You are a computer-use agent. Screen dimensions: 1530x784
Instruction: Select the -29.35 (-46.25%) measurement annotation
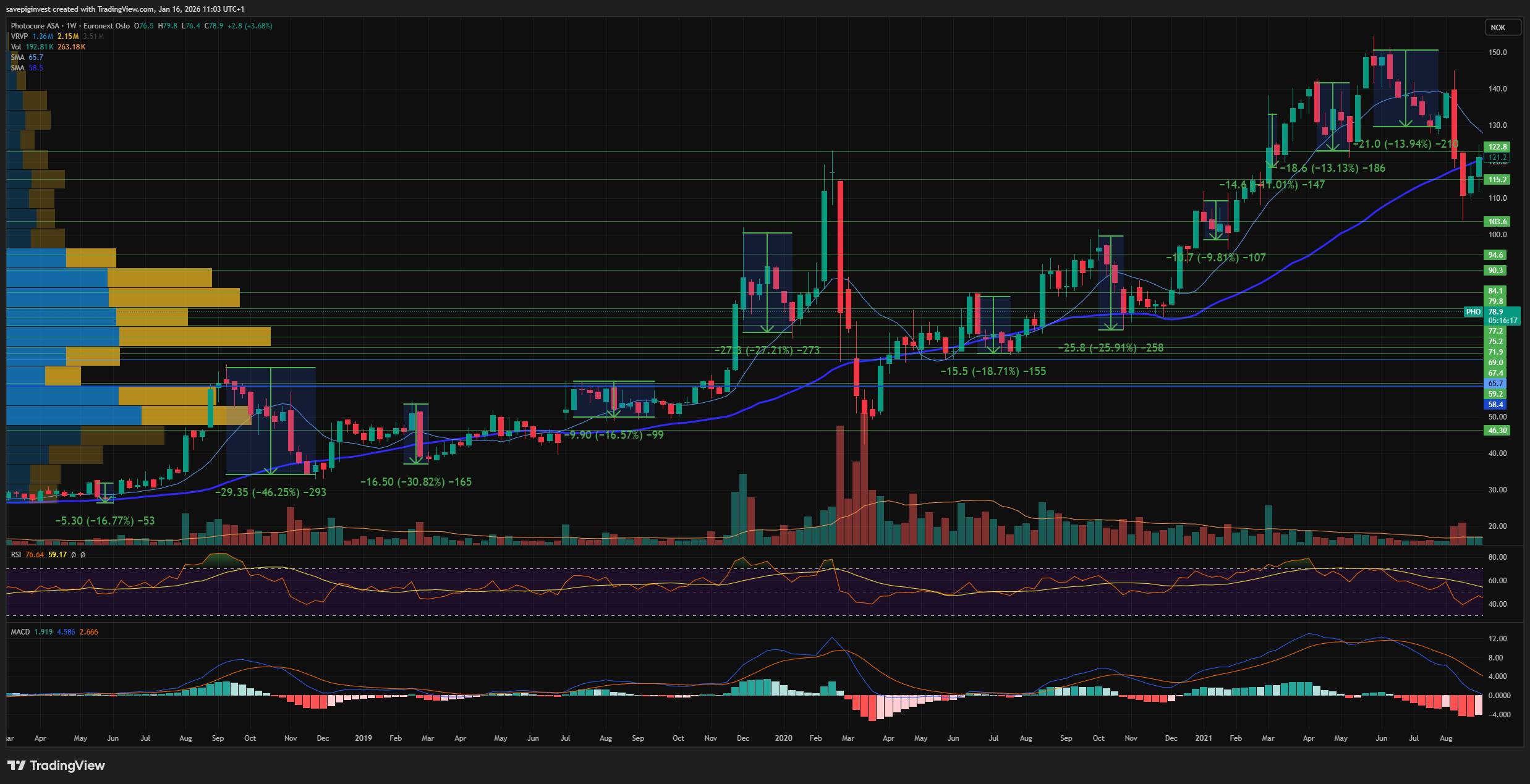coord(270,492)
